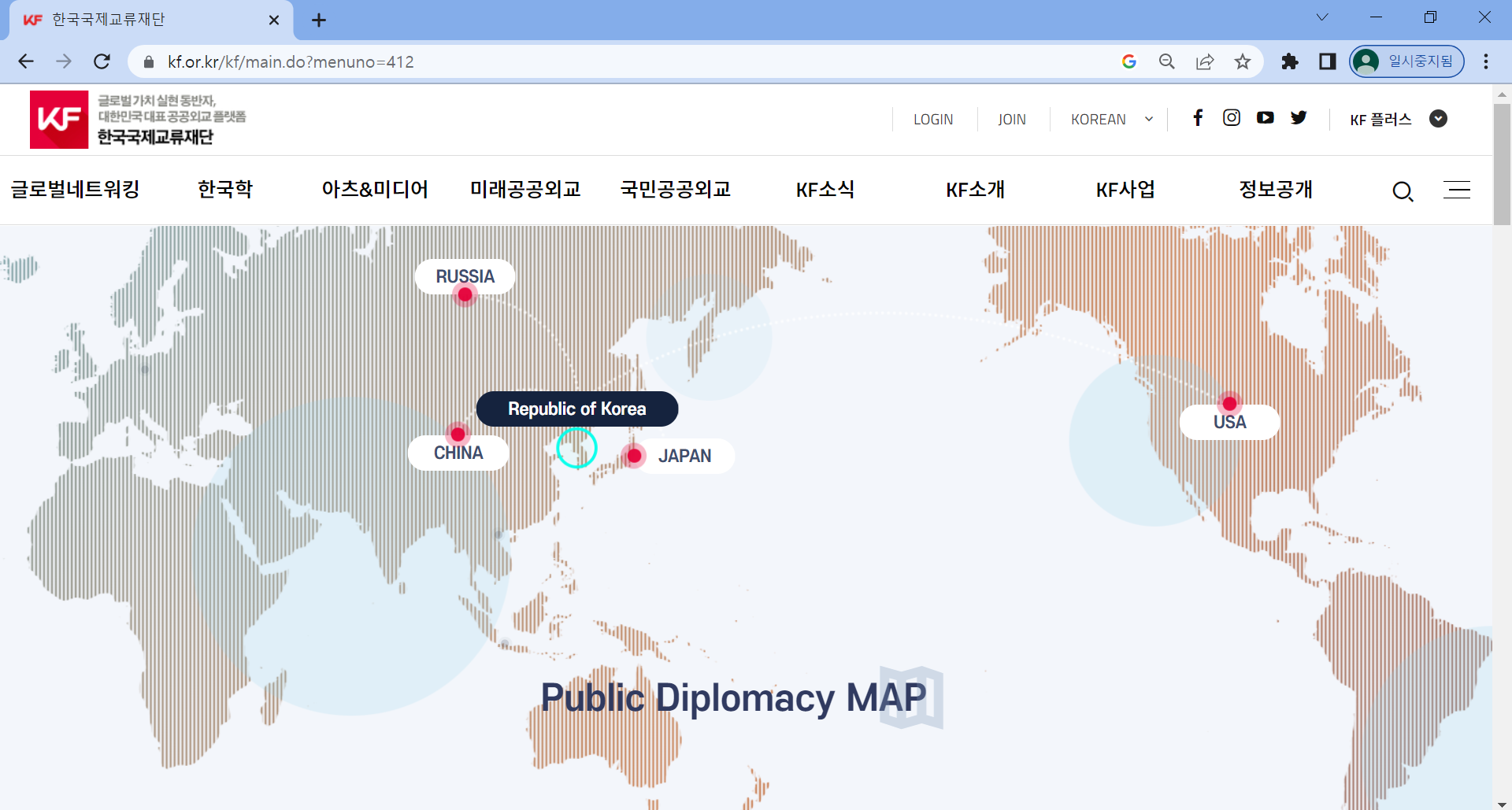This screenshot has height=810, width=1512.
Task: Visit the KF Facebook page
Action: coord(1198,118)
